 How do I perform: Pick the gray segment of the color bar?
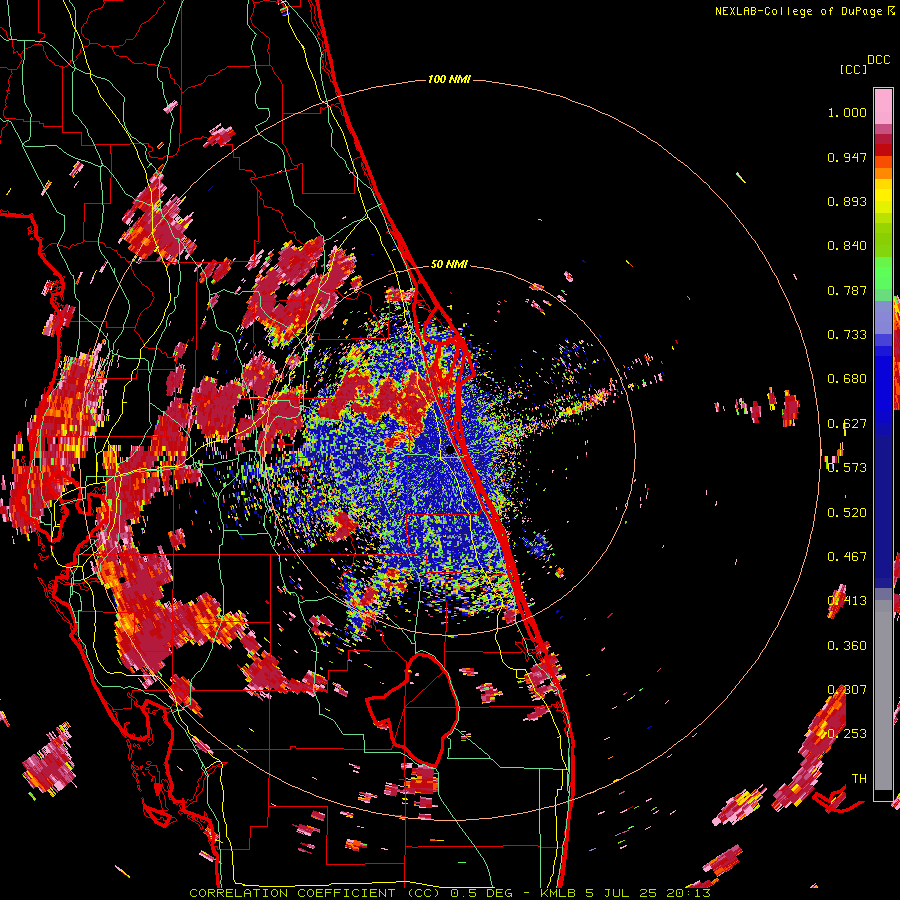[883, 695]
